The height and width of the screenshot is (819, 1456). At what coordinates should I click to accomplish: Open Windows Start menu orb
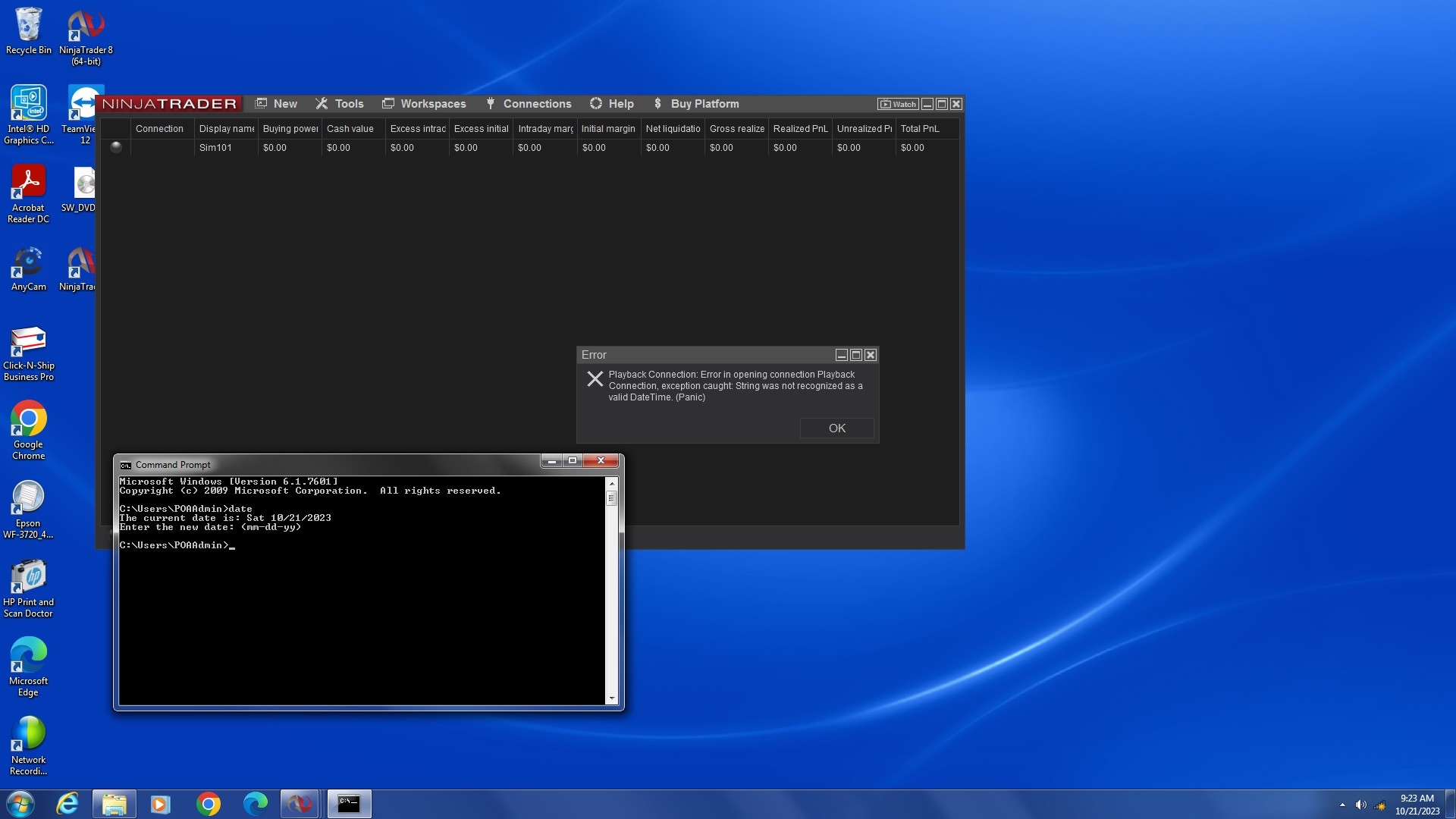click(x=20, y=804)
